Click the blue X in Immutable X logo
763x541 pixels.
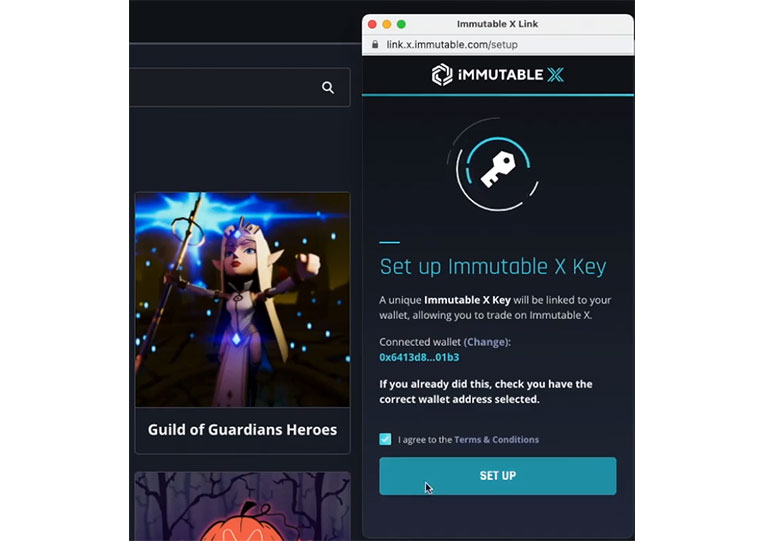555,75
